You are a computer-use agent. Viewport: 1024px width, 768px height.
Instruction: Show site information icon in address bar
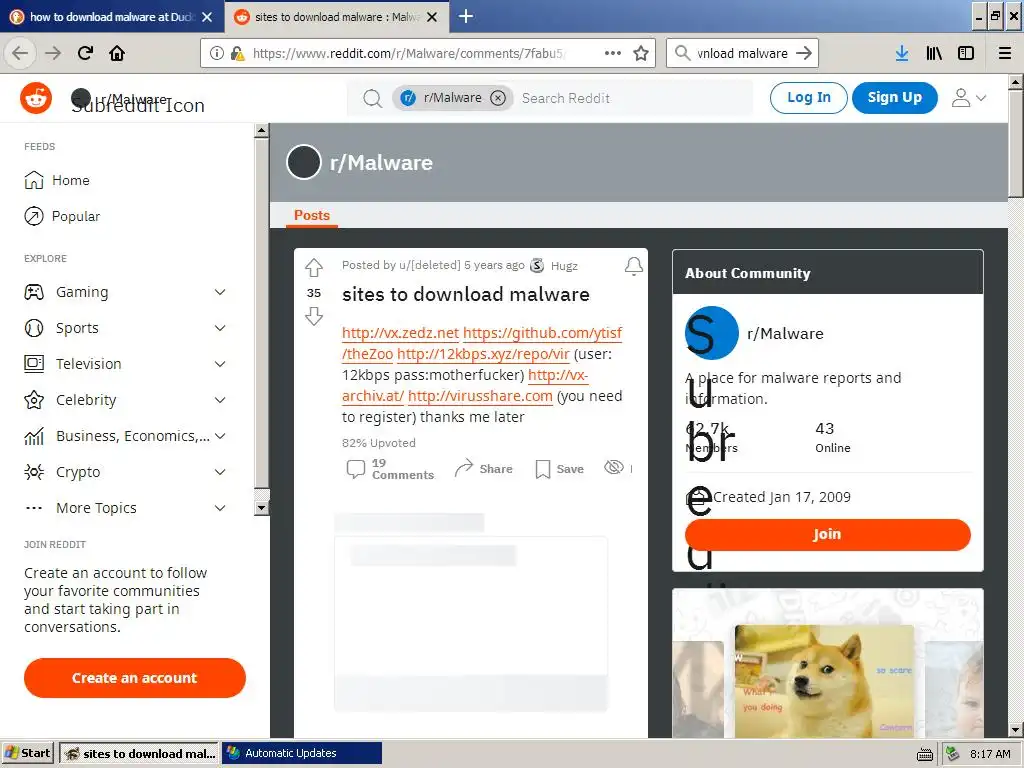coord(217,53)
